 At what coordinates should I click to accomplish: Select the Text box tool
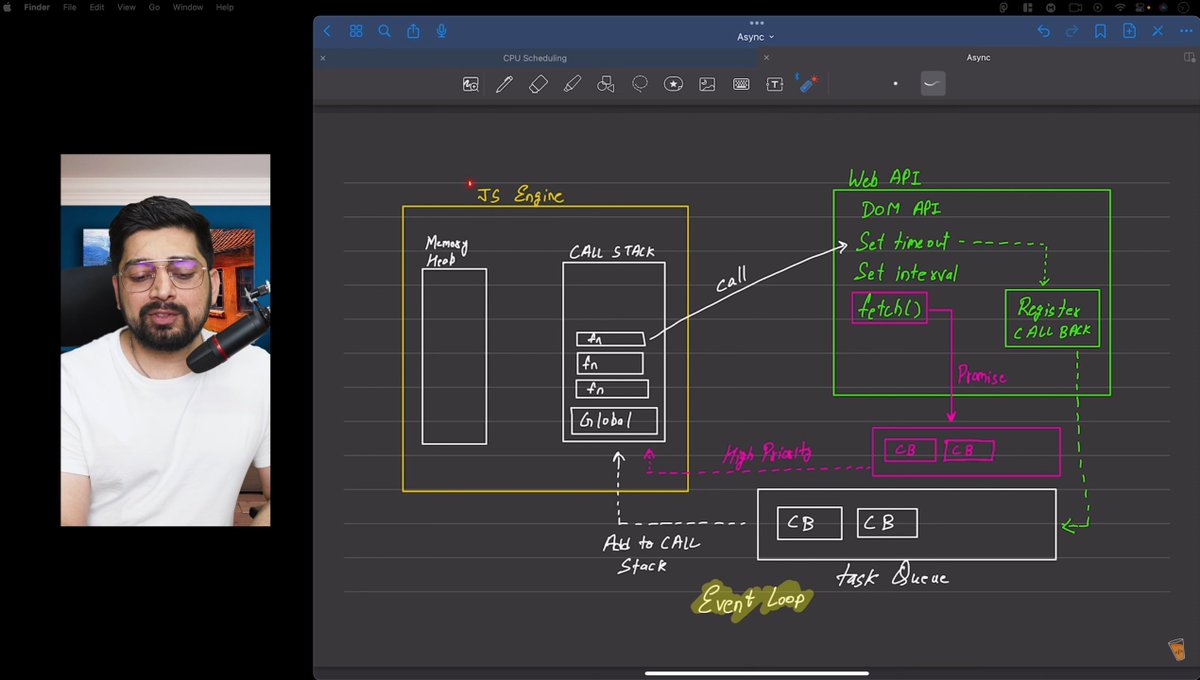(x=774, y=84)
